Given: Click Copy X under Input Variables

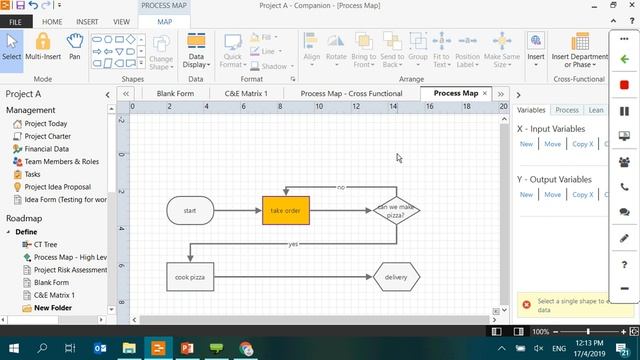Looking at the screenshot, I should point(582,144).
